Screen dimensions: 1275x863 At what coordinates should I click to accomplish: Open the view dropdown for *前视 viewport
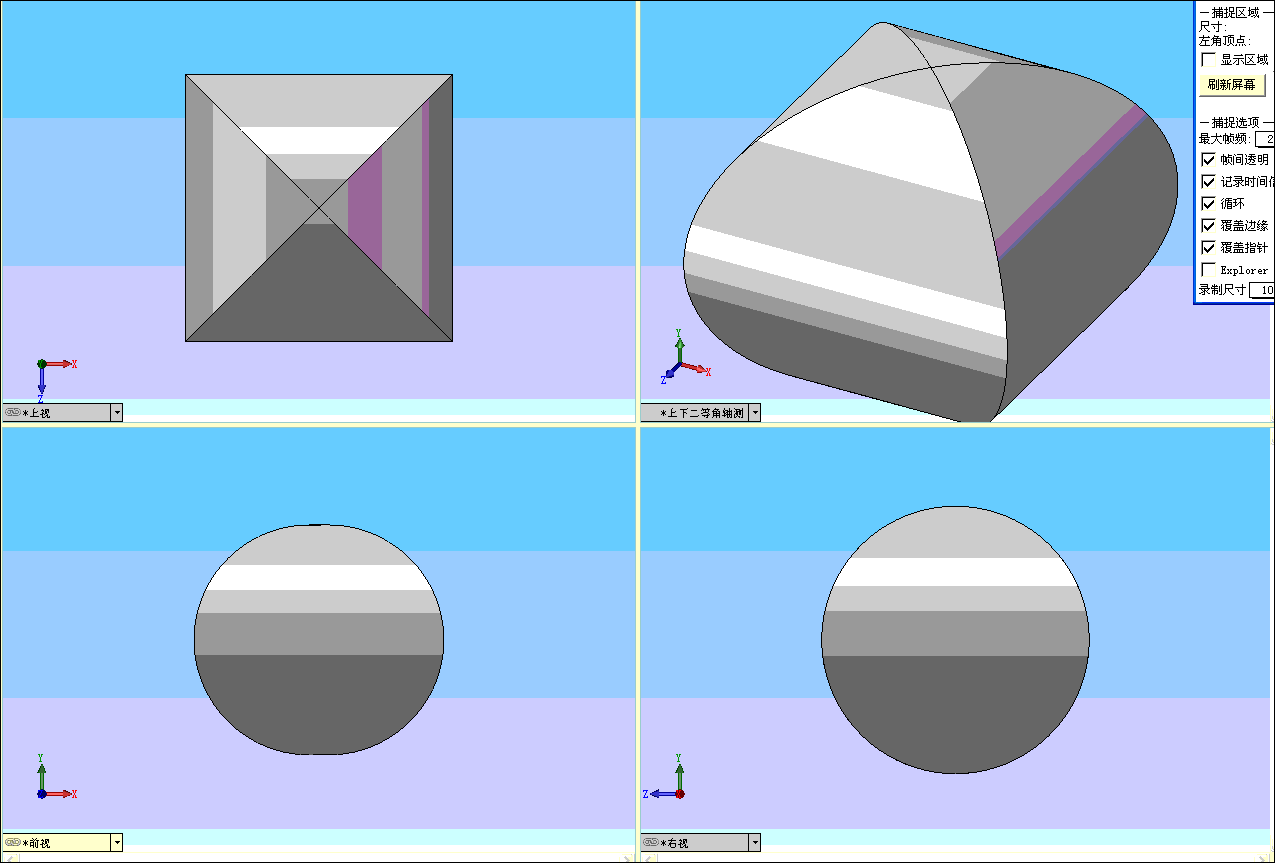click(x=116, y=842)
